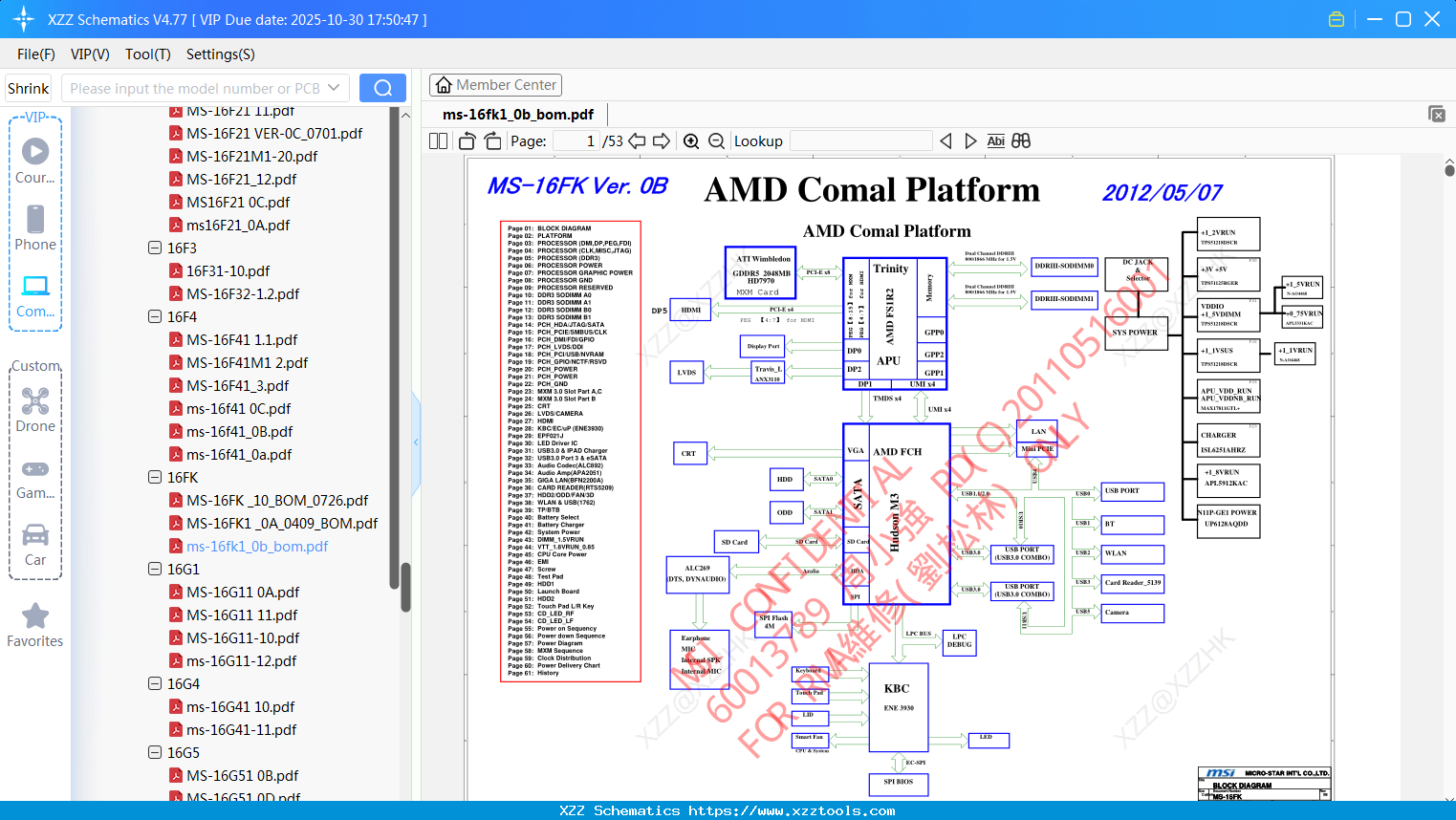The width and height of the screenshot is (1456, 820).
Task: Select the two-page view icon
Action: (x=437, y=140)
